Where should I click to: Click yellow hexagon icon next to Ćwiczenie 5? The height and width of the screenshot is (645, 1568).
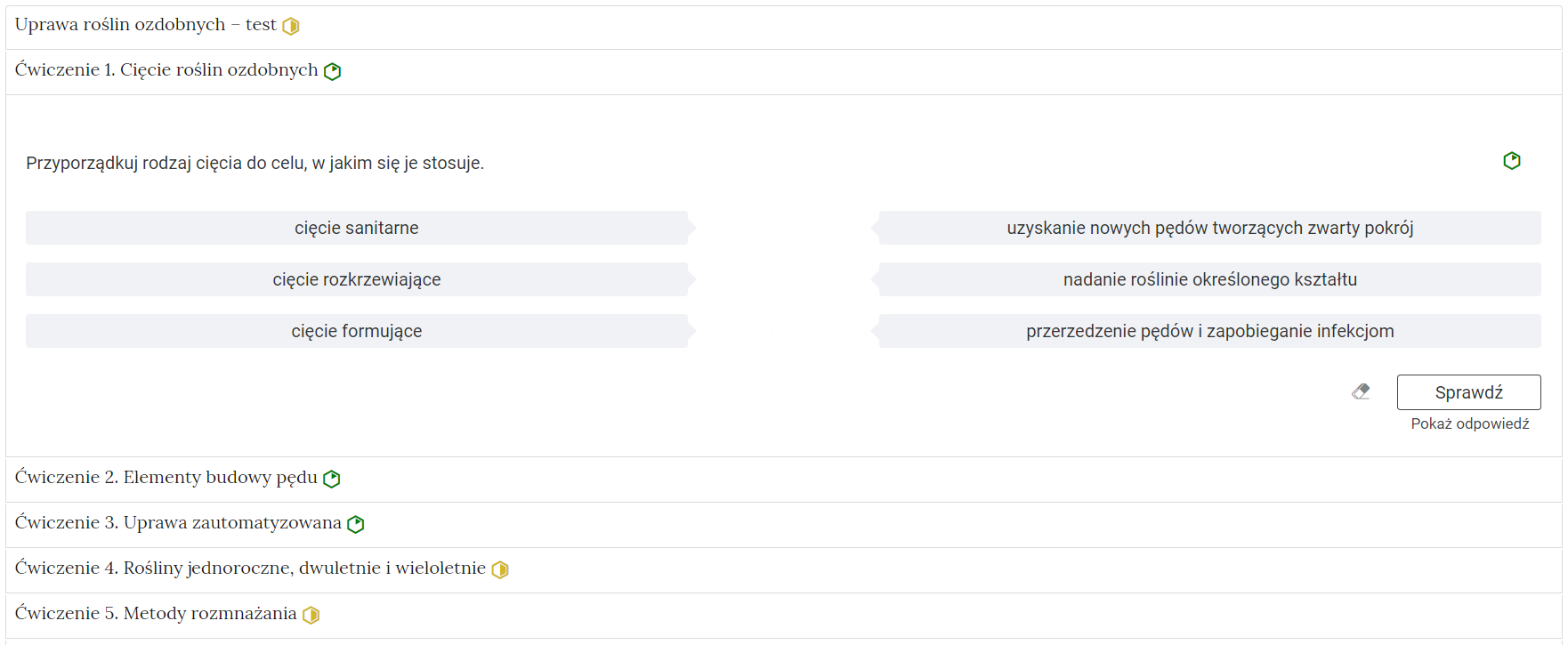coord(311,616)
